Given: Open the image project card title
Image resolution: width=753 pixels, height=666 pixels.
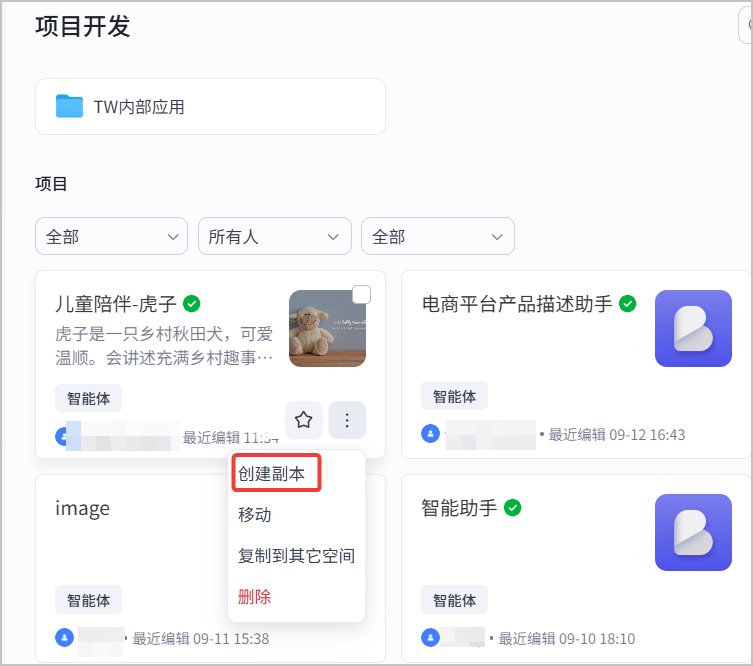Looking at the screenshot, I should (83, 508).
